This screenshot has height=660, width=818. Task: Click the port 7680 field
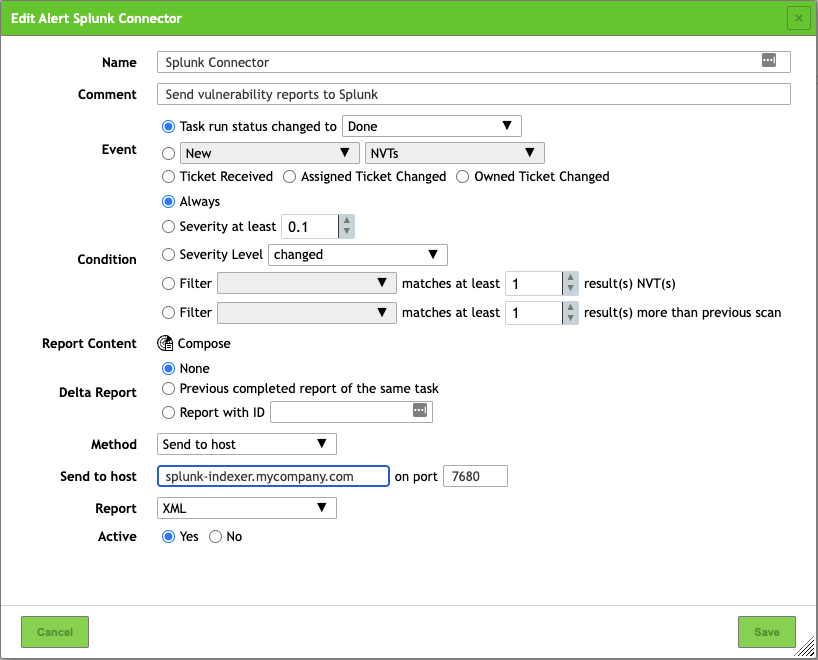(475, 476)
